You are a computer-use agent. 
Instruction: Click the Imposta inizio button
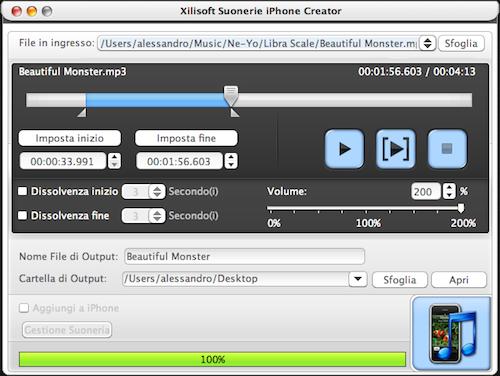70,138
